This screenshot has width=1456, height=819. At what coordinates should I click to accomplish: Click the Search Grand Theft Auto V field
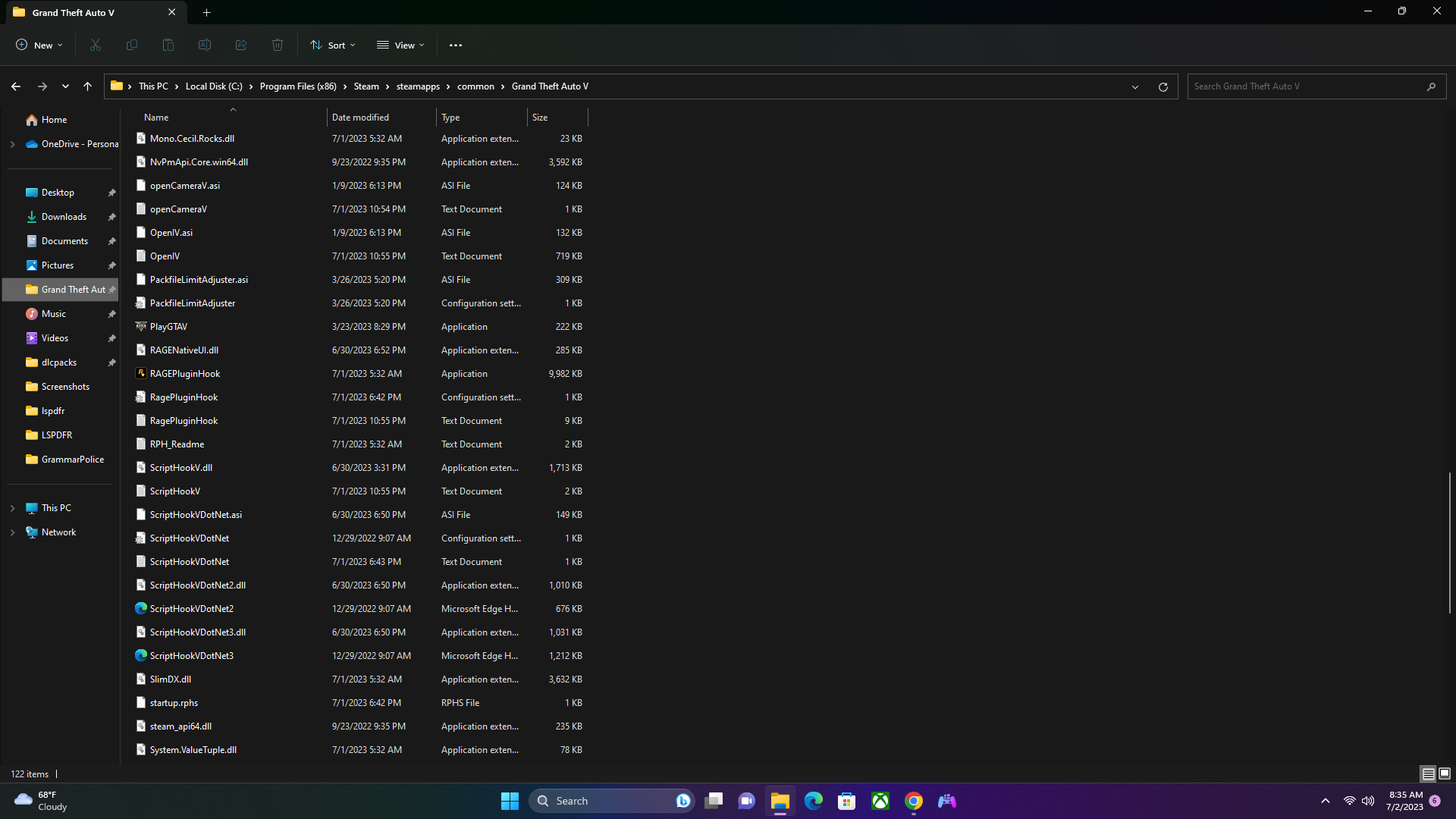[1304, 86]
